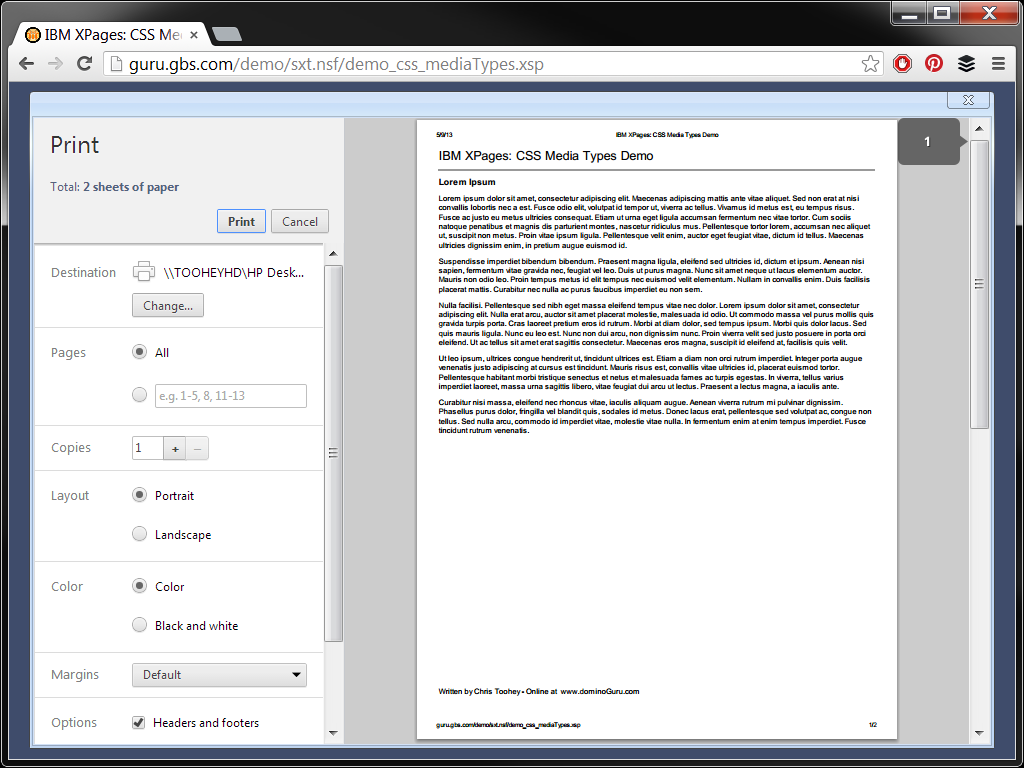This screenshot has height=768, width=1024.
Task: Choose Portrait layout
Action: pos(139,495)
